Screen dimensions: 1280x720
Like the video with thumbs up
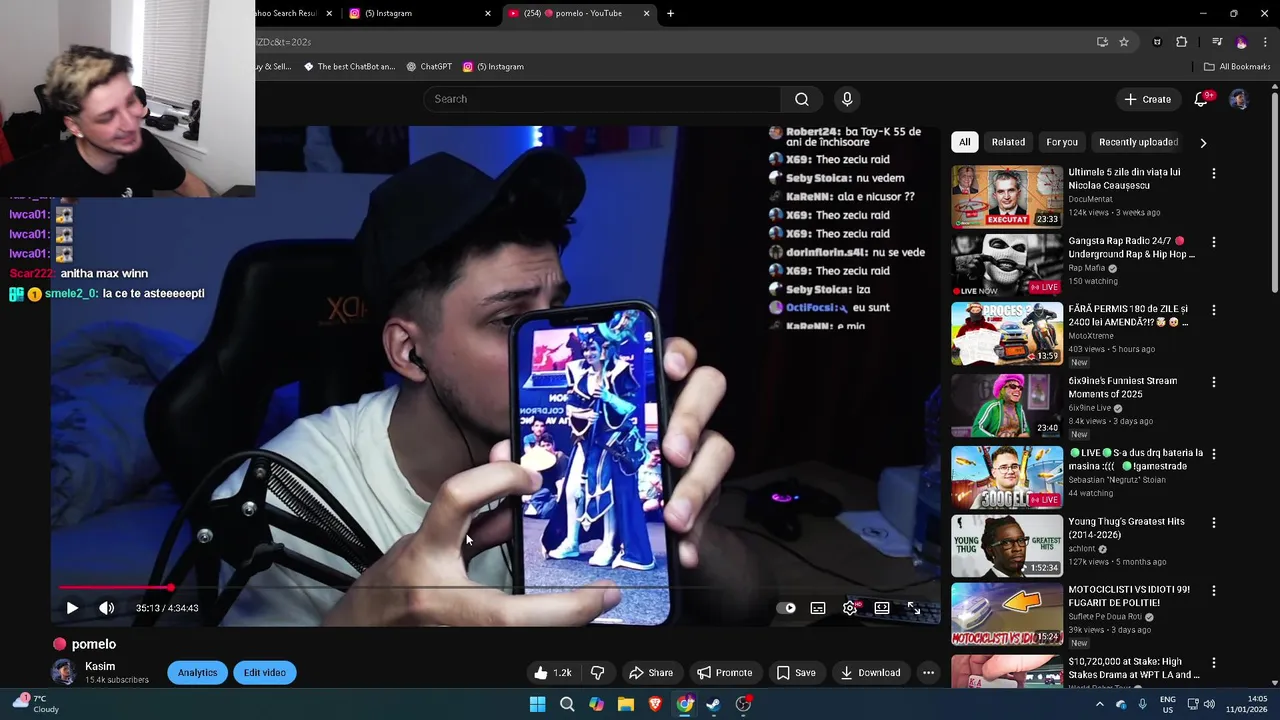click(x=553, y=673)
